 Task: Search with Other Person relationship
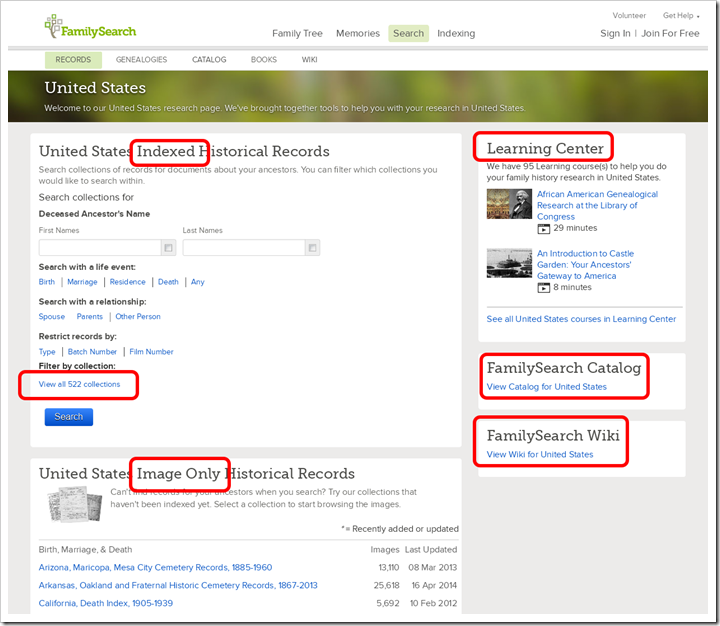[x=138, y=316]
